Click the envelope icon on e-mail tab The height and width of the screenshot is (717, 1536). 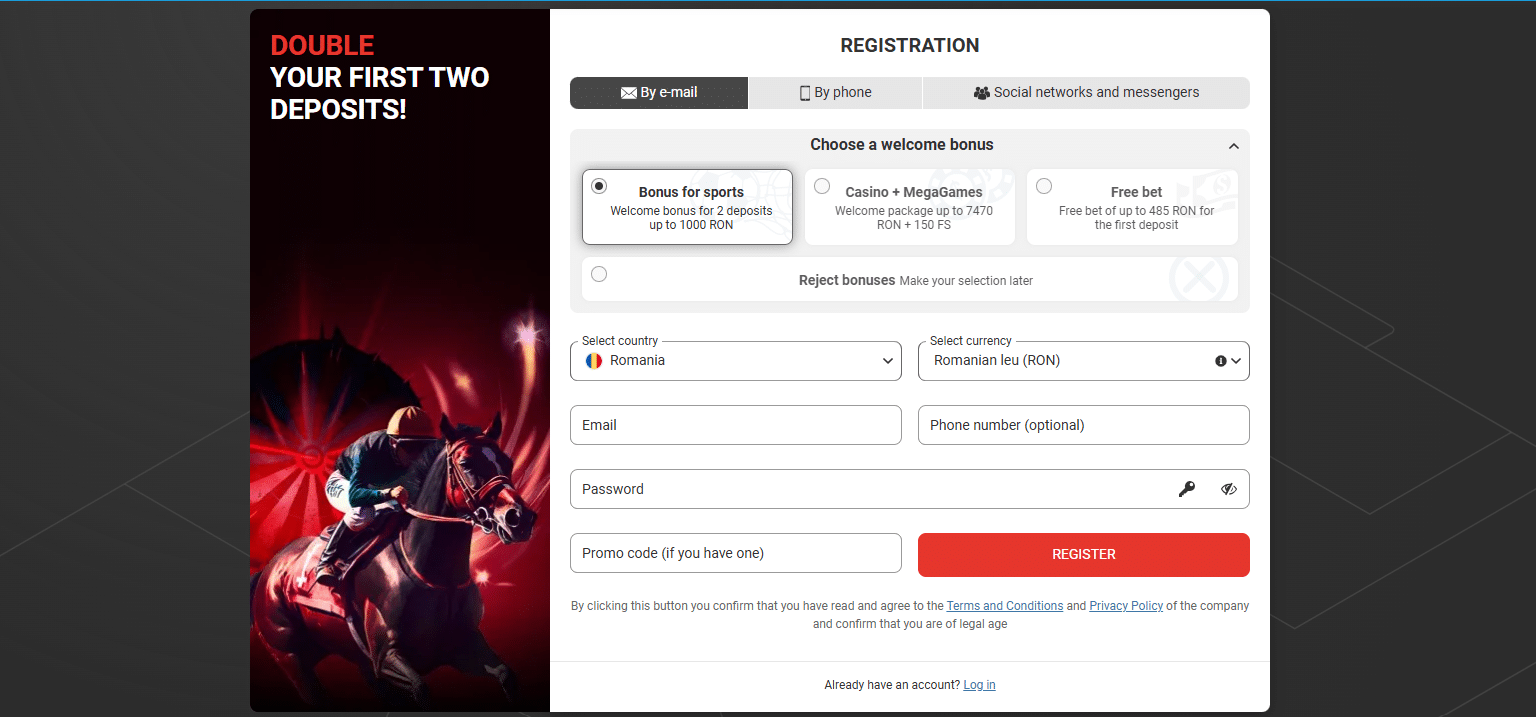[629, 93]
